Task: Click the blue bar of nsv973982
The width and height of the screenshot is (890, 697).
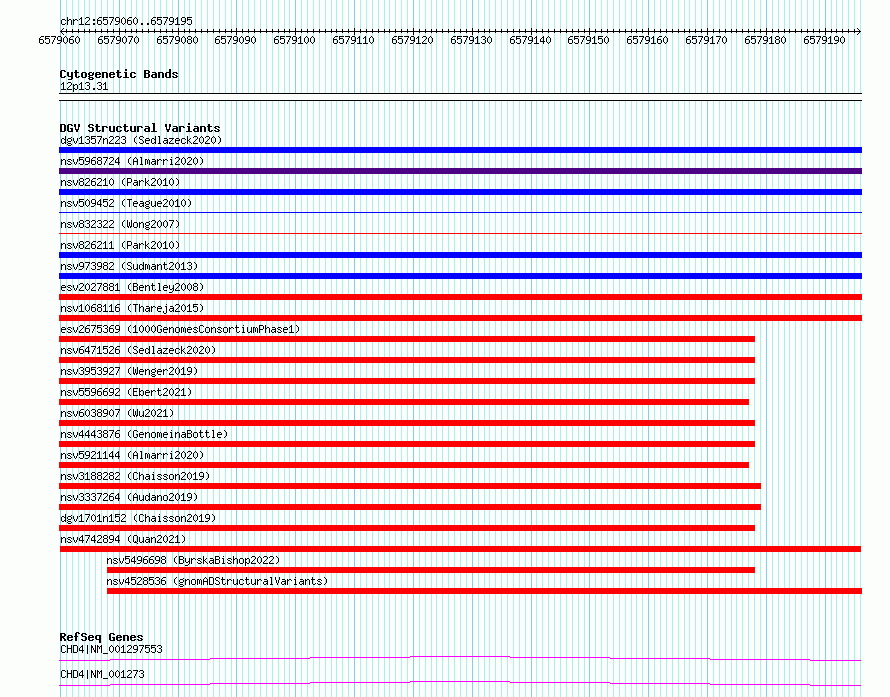Action: [x=460, y=276]
